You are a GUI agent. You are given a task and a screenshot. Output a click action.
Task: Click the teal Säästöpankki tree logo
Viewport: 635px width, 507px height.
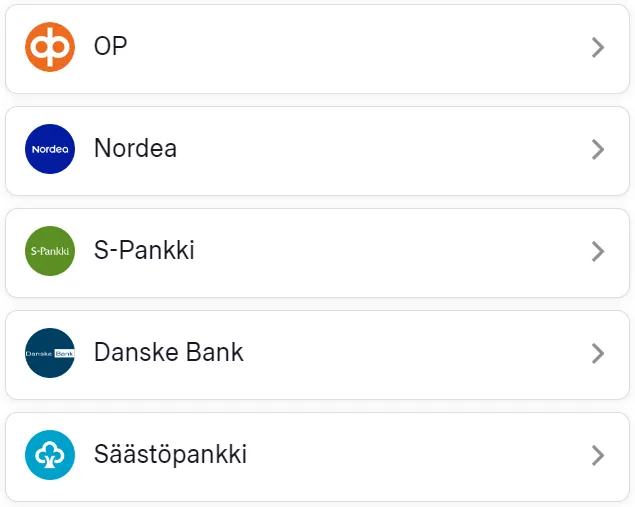pyautogui.click(x=50, y=455)
